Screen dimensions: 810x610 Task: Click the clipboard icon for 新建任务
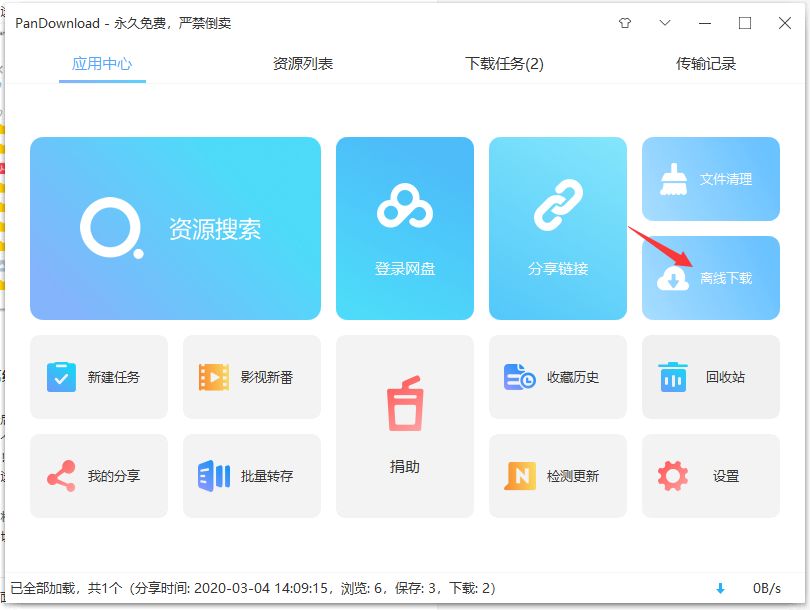coord(61,377)
